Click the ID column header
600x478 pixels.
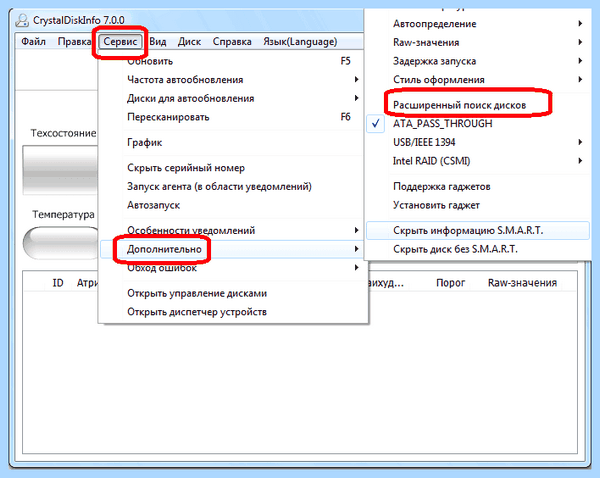tap(58, 283)
